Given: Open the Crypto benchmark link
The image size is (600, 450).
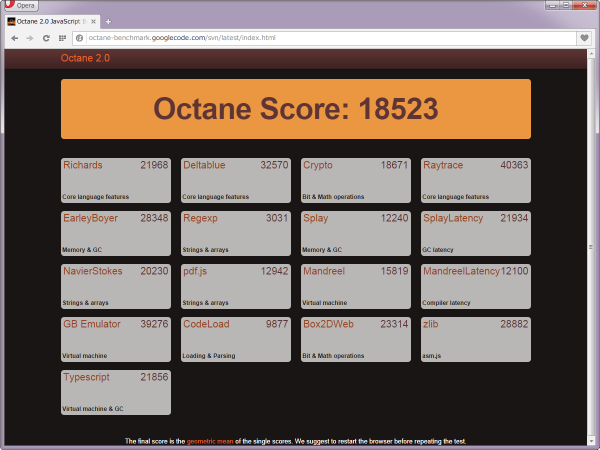Looking at the screenshot, I should [318, 165].
